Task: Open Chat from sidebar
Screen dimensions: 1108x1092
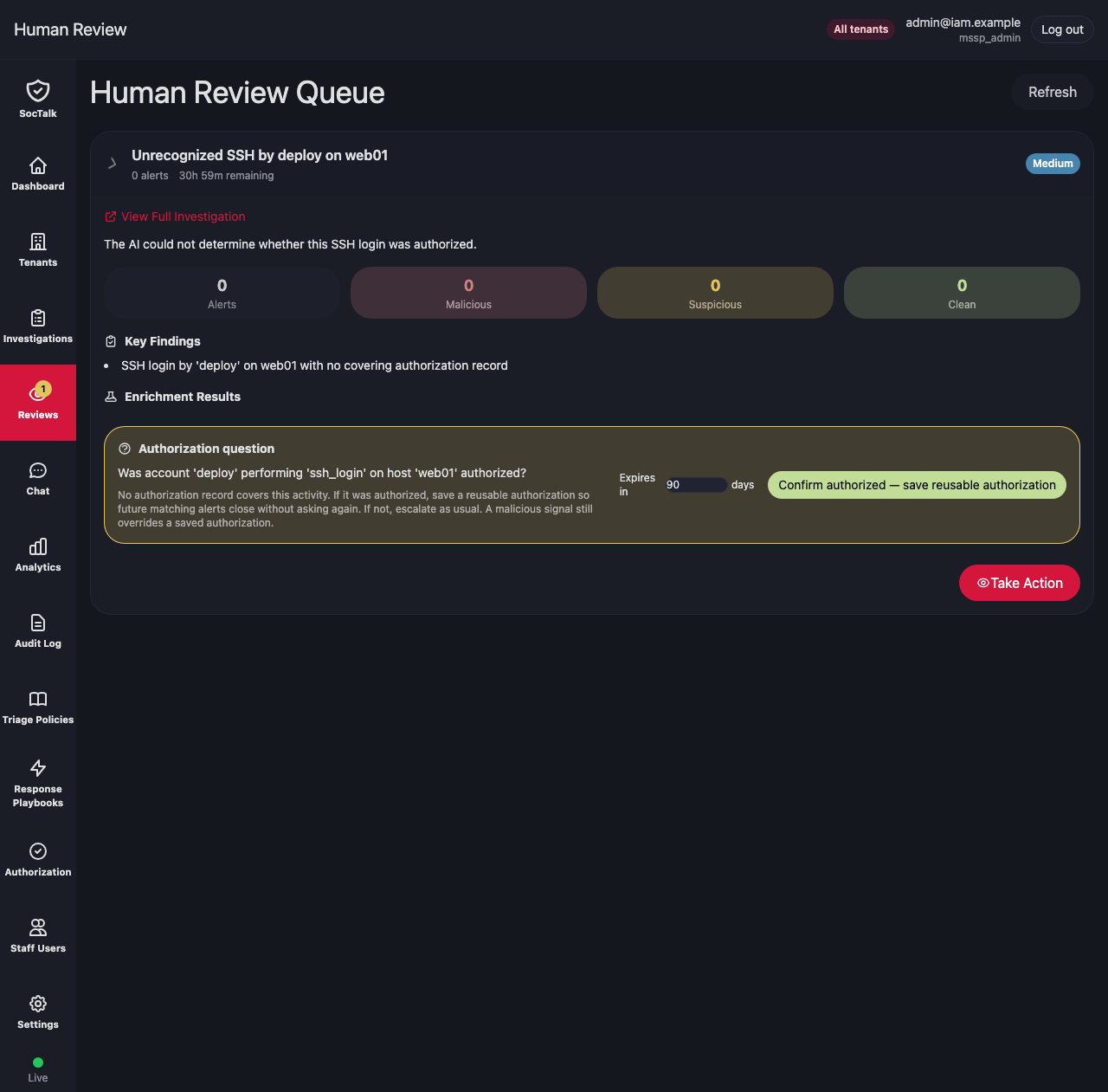Action: [x=38, y=479]
